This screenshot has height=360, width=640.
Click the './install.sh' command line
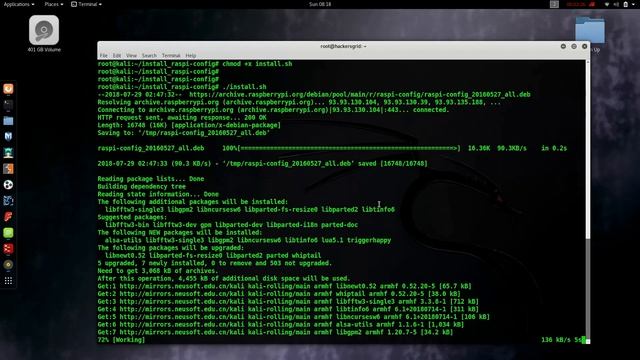point(182,87)
